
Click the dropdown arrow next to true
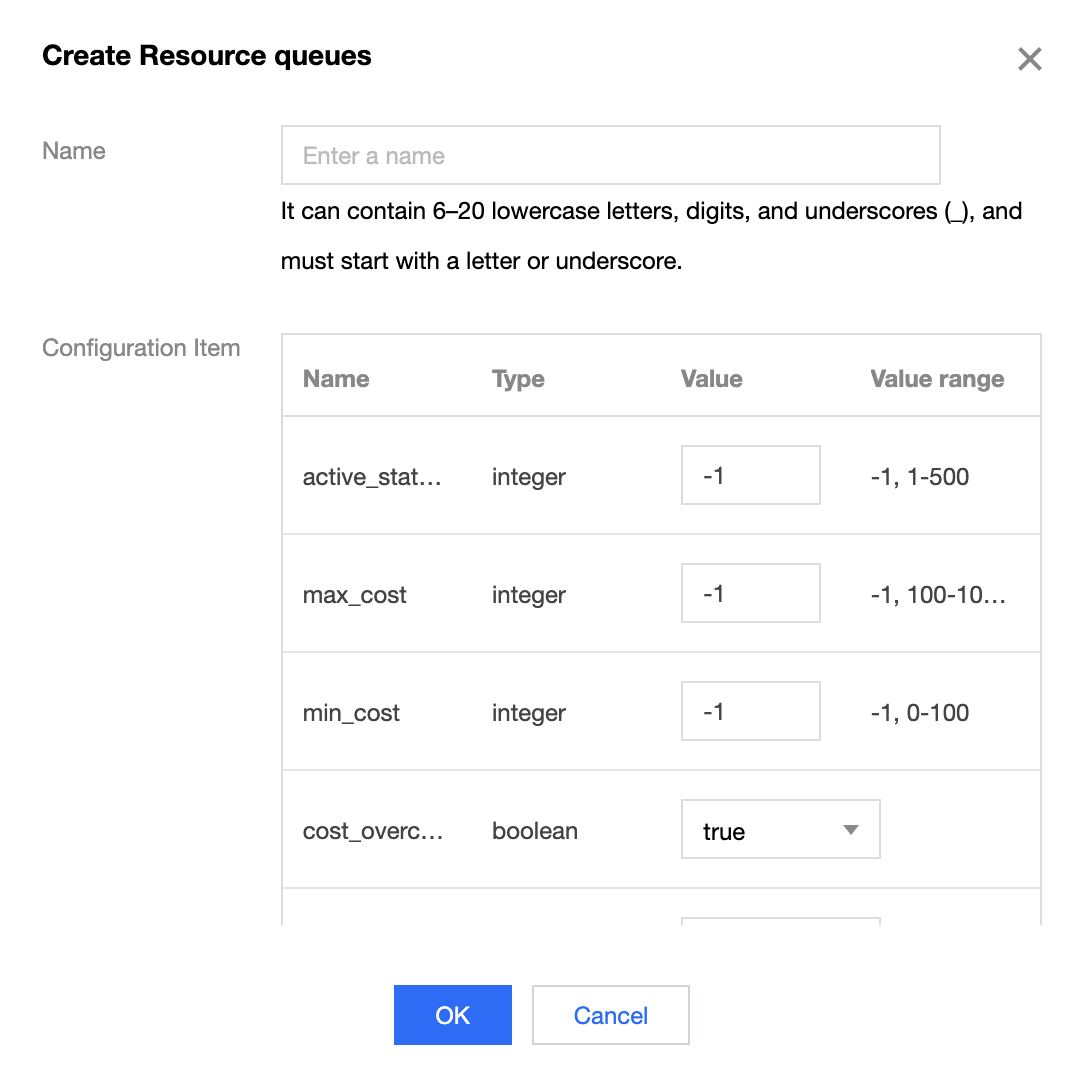[850, 829]
